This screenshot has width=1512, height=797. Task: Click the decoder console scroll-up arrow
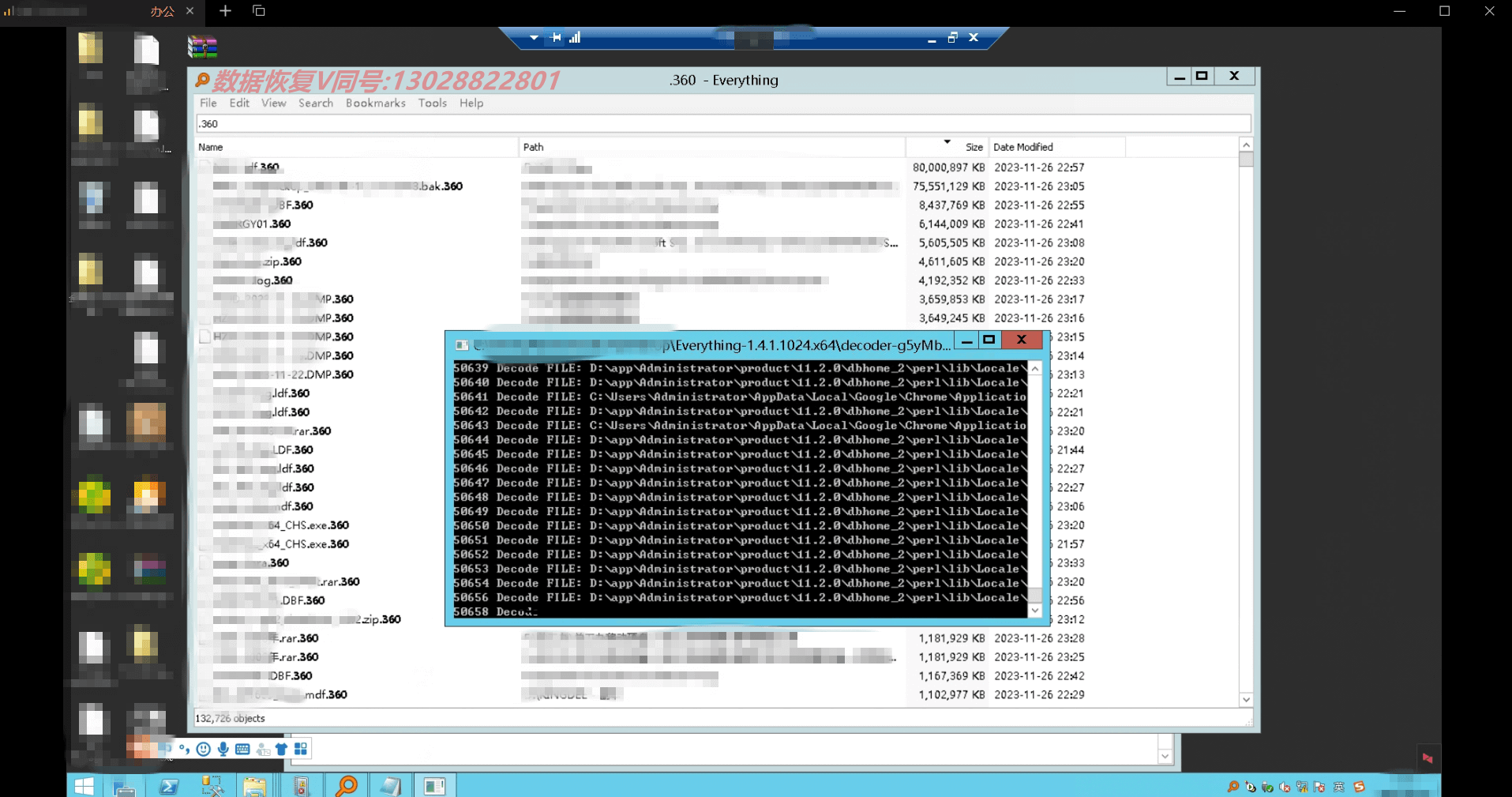(x=1035, y=369)
